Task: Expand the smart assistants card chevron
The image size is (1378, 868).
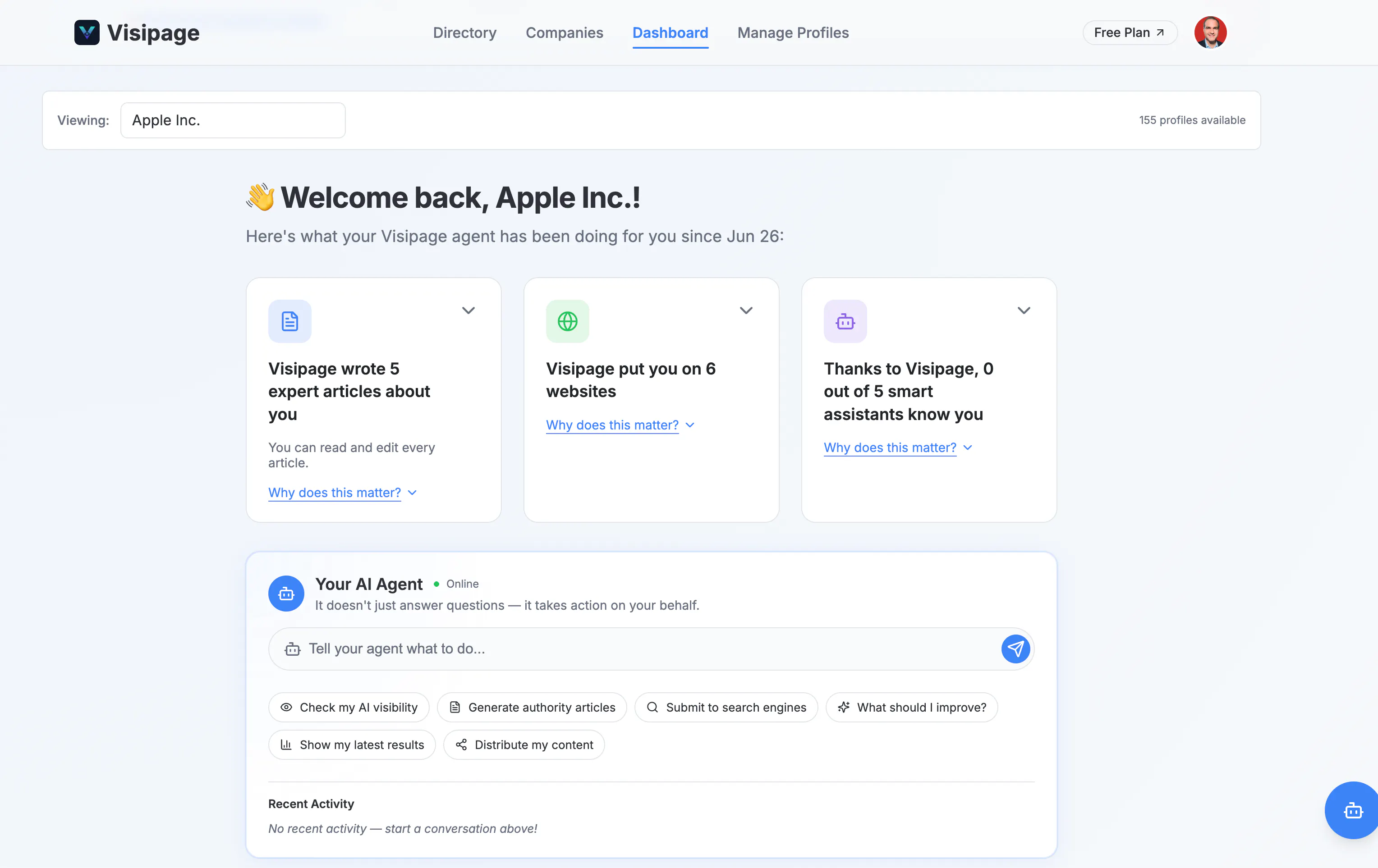Action: pyautogui.click(x=1024, y=311)
